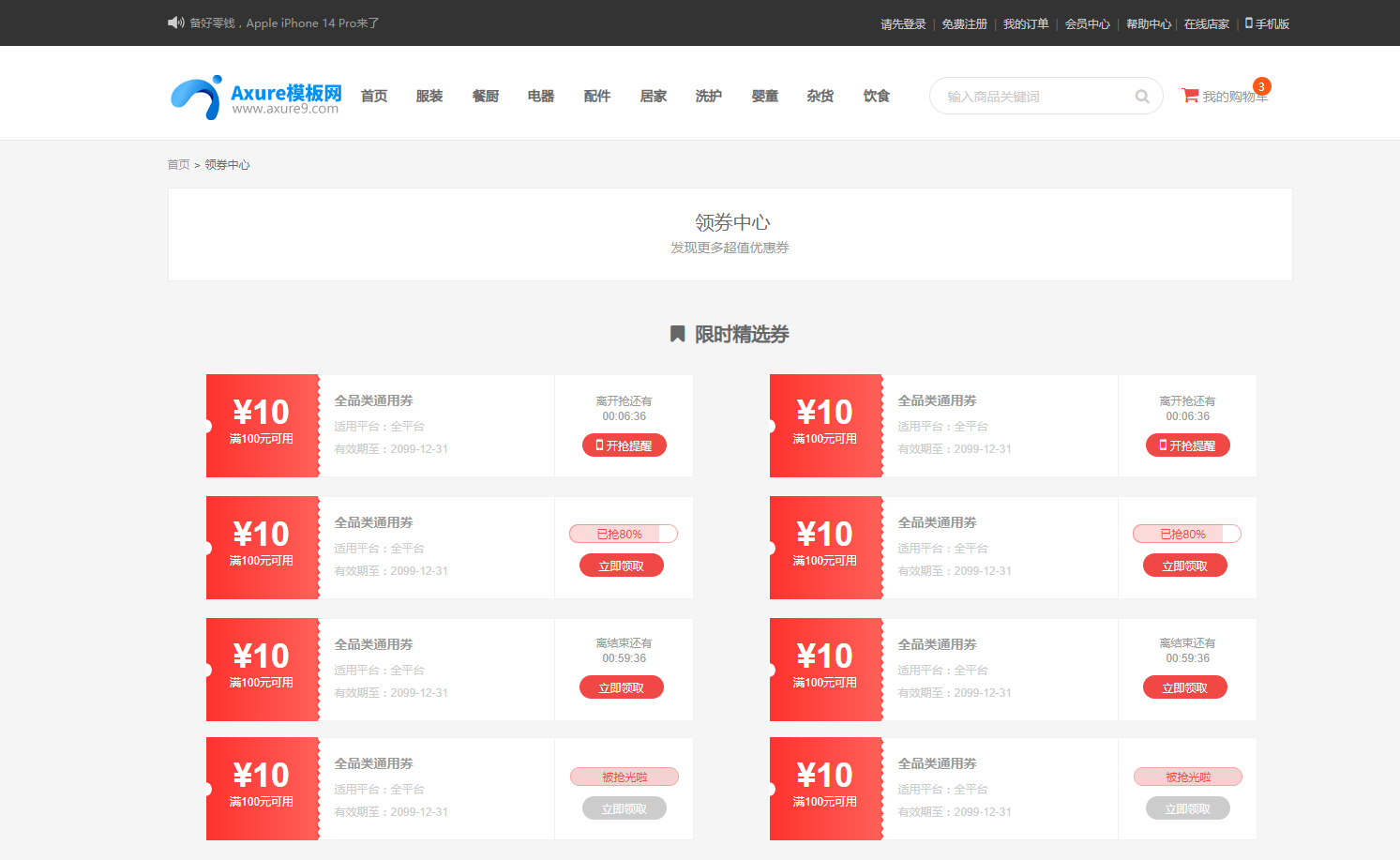Click red ¥10 block of left-column 开抢提醒 coupon
The height and width of the screenshot is (860, 1400).
(263, 426)
